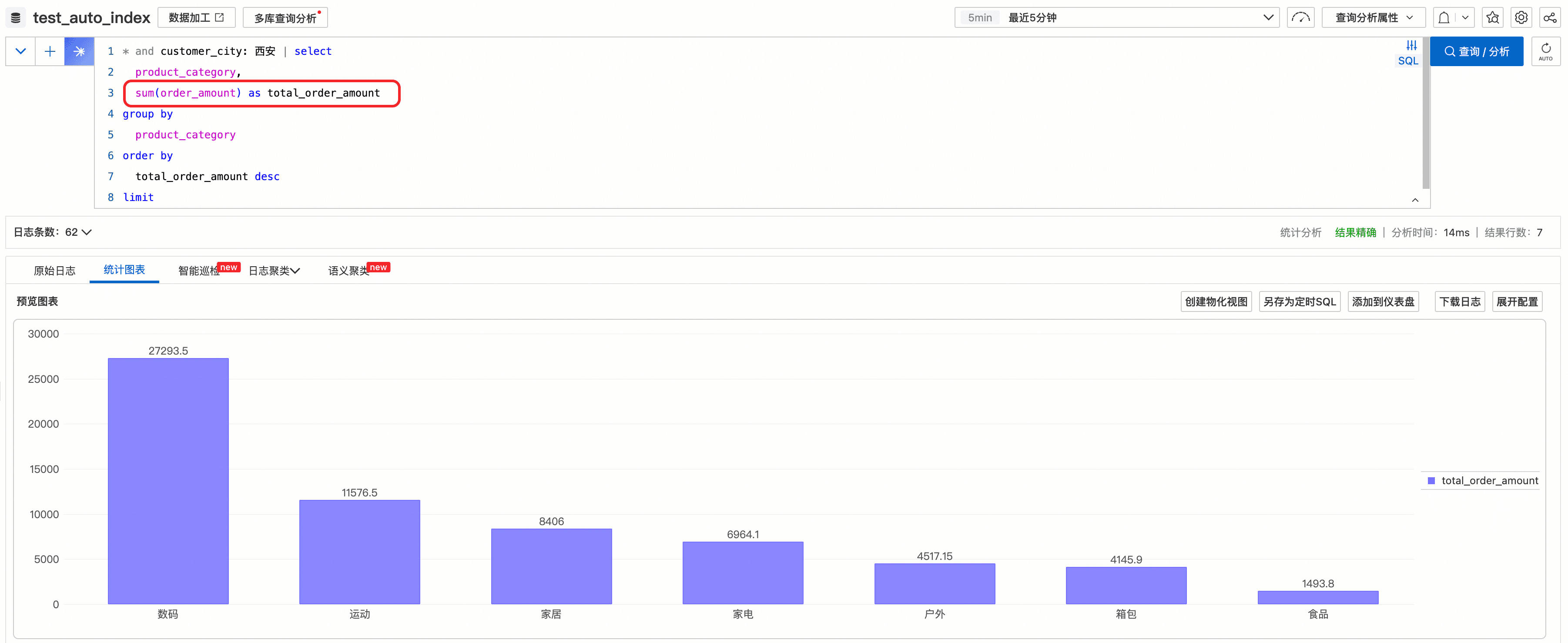Click the blue asterisk AI icon
Screen dimensions: 1568x643
coord(79,51)
